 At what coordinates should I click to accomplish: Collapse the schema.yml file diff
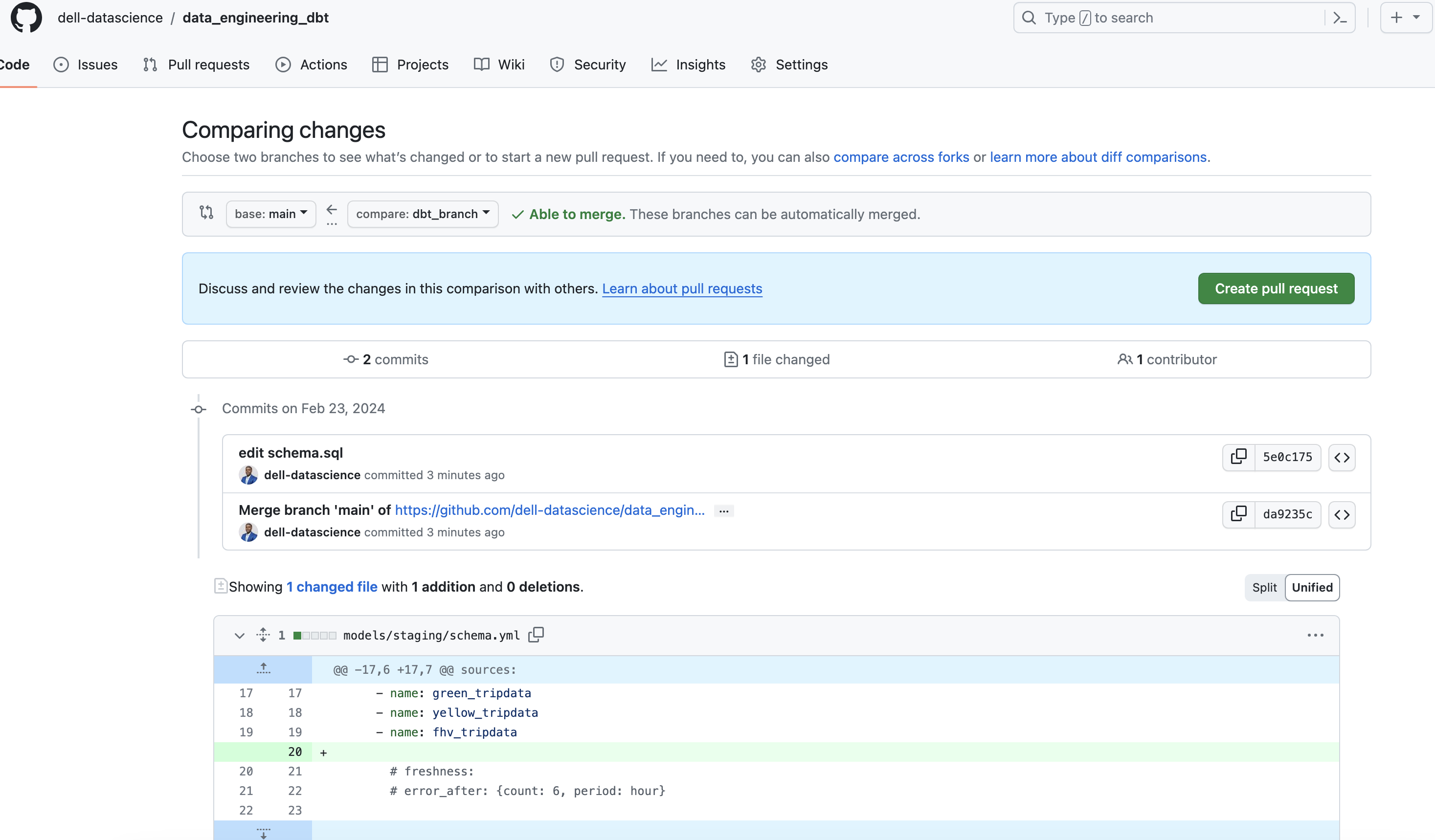click(239, 635)
